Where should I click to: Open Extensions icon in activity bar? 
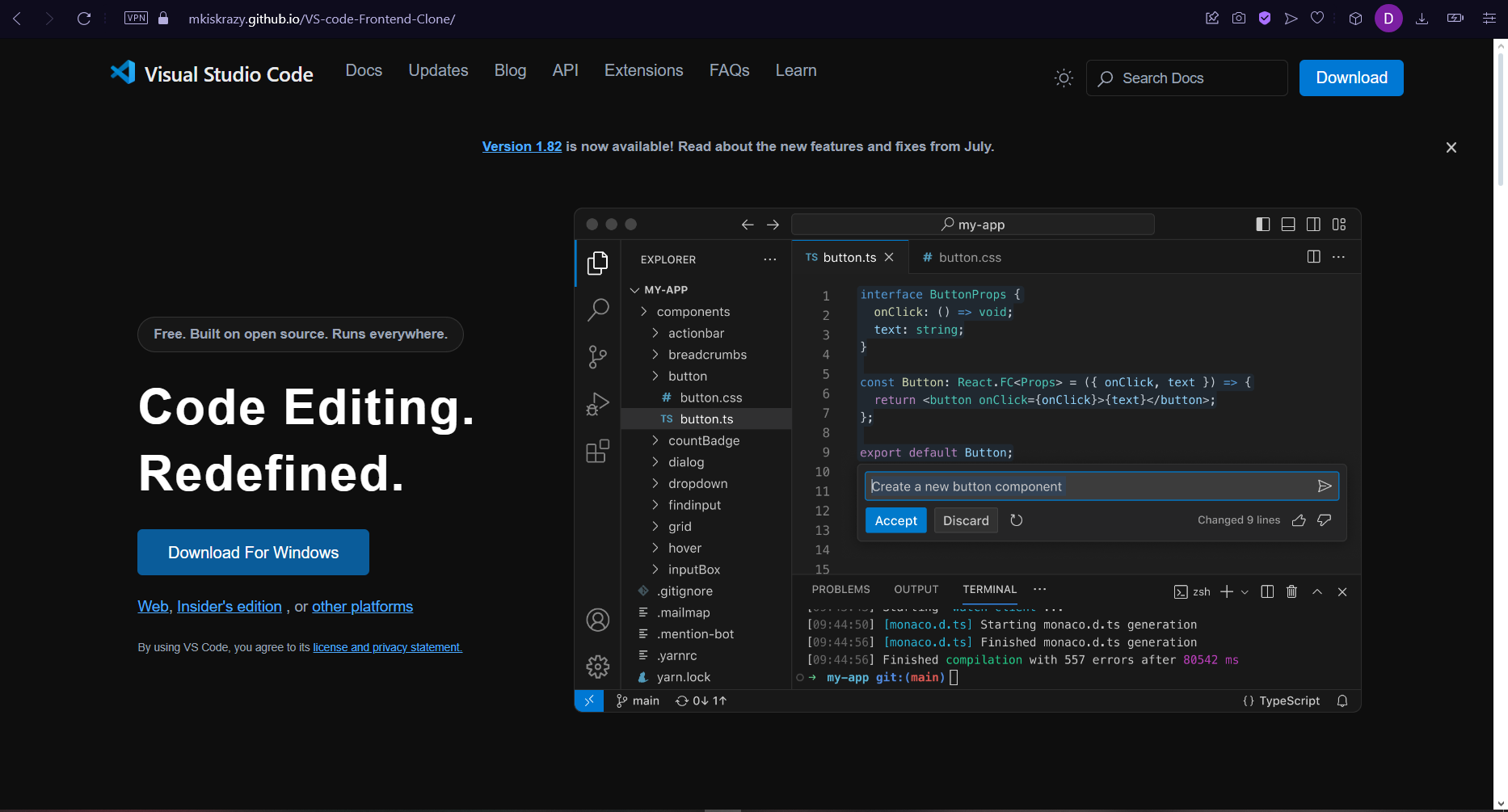click(x=597, y=451)
